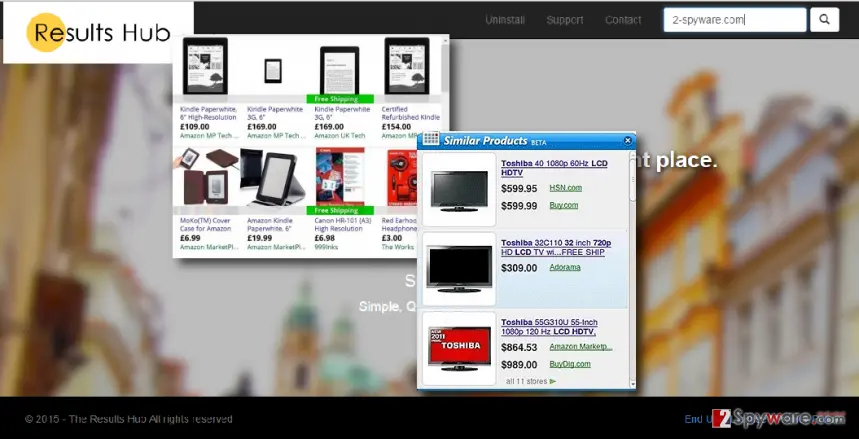The height and width of the screenshot is (439, 859).
Task: Open Kindle Paperwhite 6" High-Resolution £109.00 item
Action: (x=209, y=113)
